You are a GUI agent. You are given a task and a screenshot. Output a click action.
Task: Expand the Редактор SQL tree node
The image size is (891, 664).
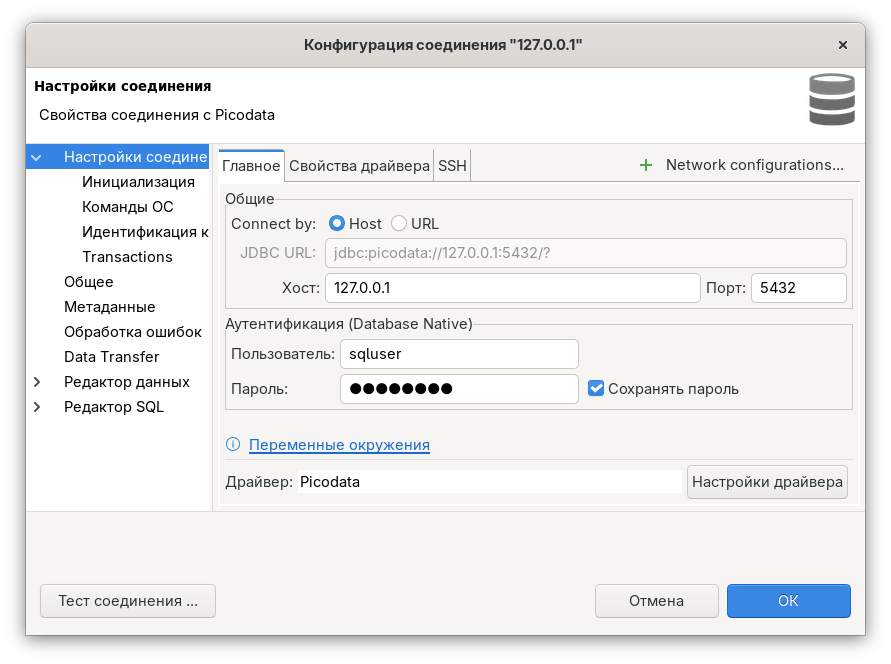pyautogui.click(x=37, y=407)
